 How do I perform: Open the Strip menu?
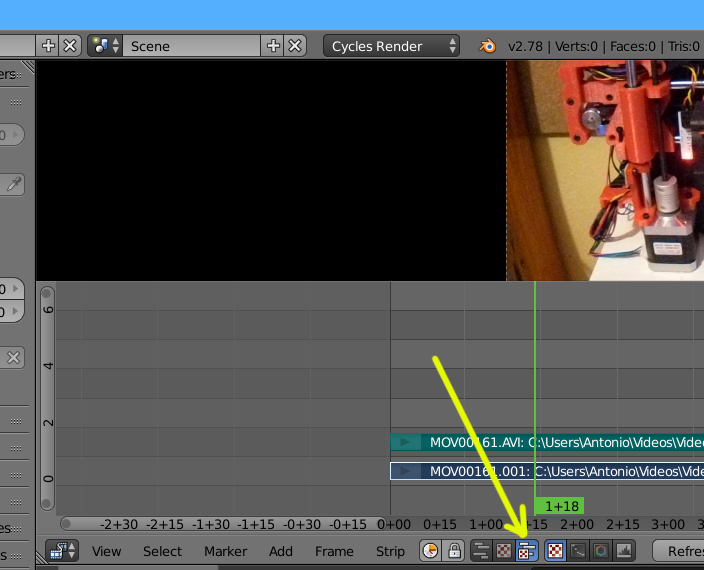[390, 551]
